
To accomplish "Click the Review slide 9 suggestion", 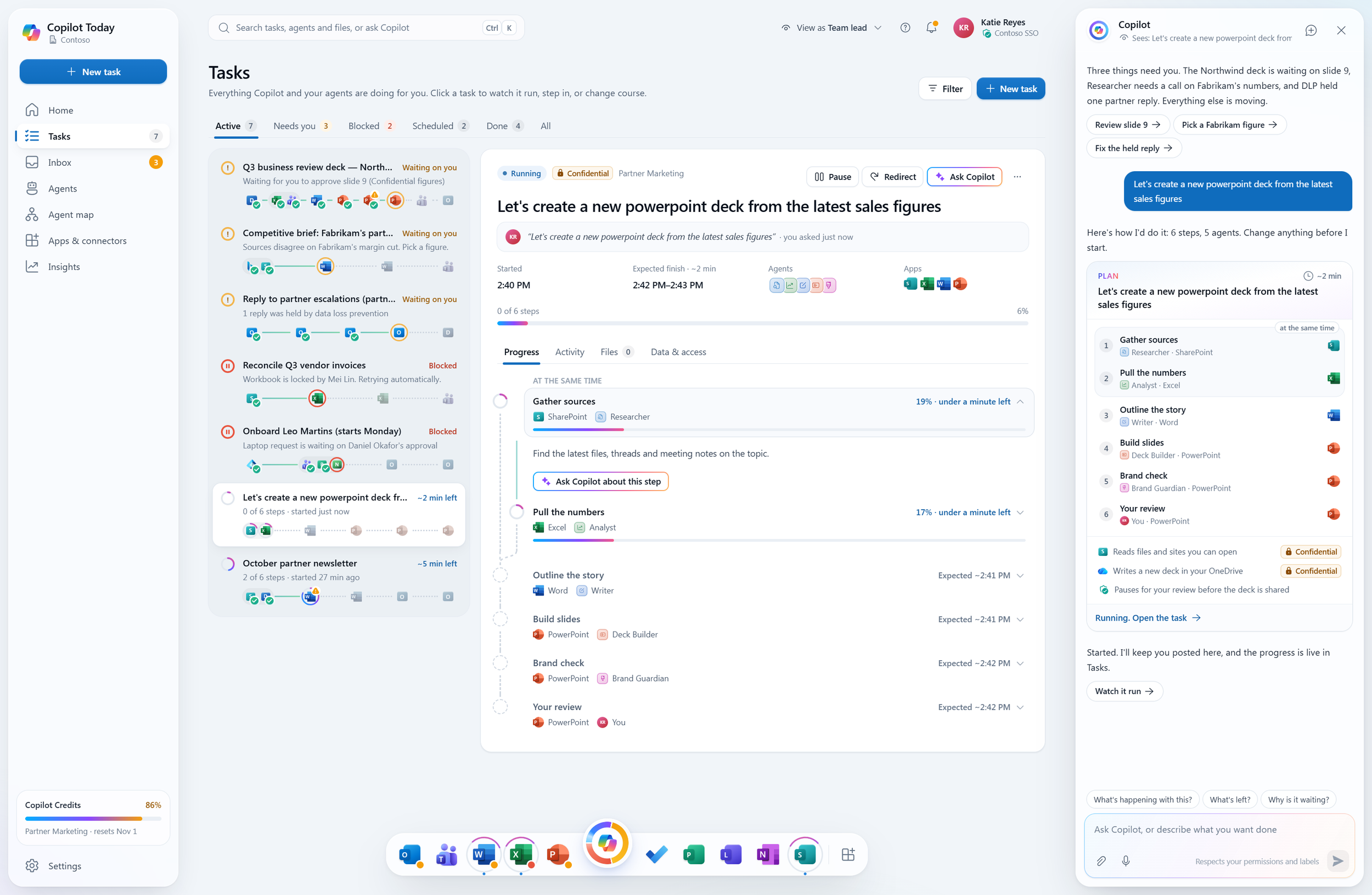I will 1128,125.
